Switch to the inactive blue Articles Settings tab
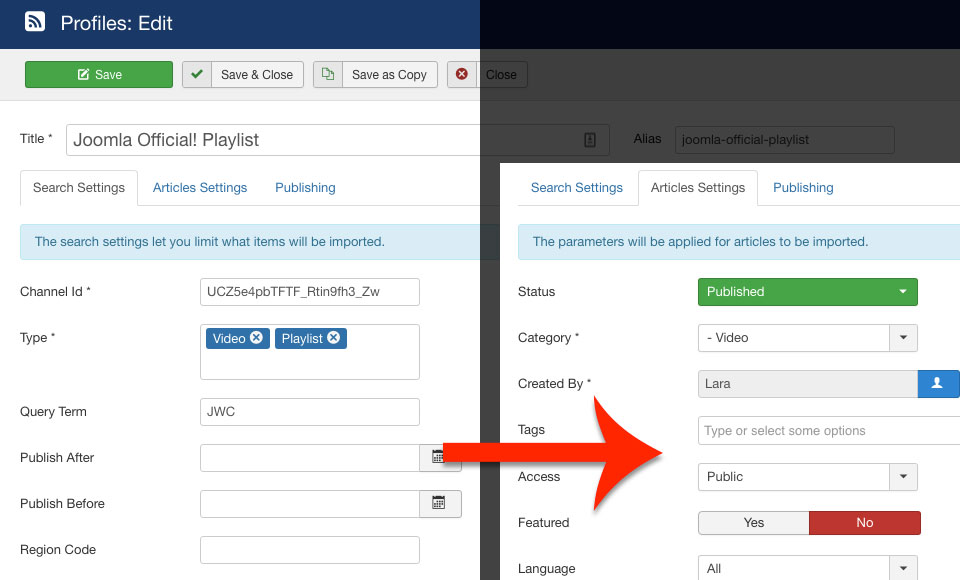This screenshot has height=580, width=960. tap(200, 188)
